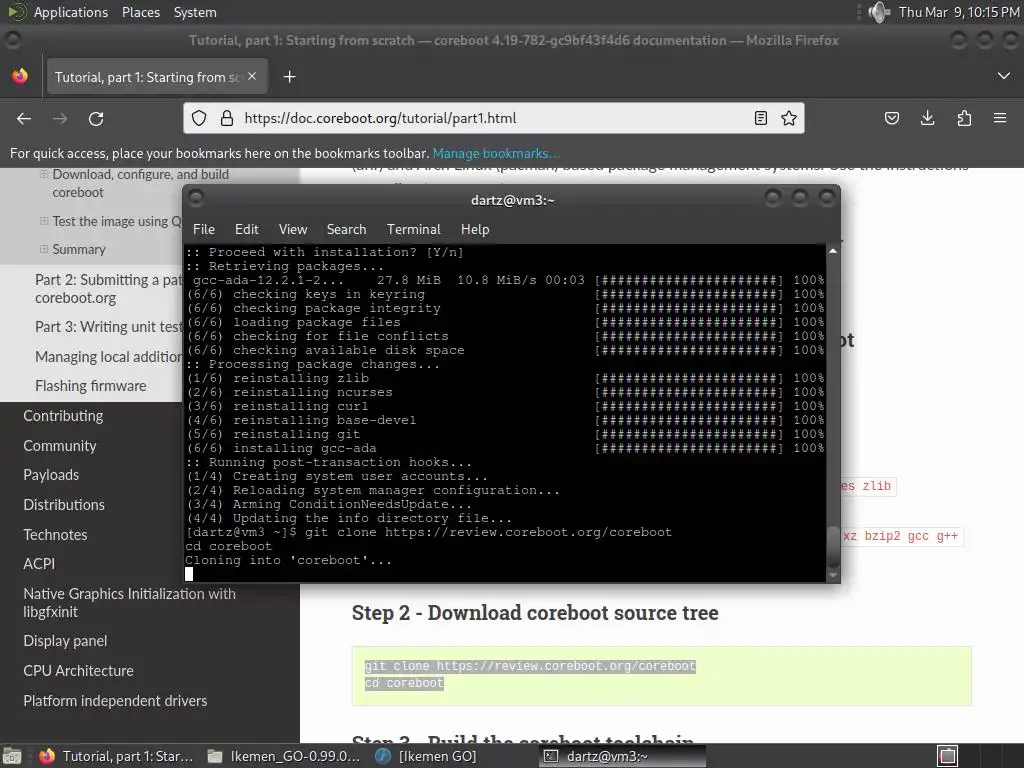Screen dimensions: 1024x768
Task: Click the terminal vertical scrollbar thumb
Action: point(833,547)
